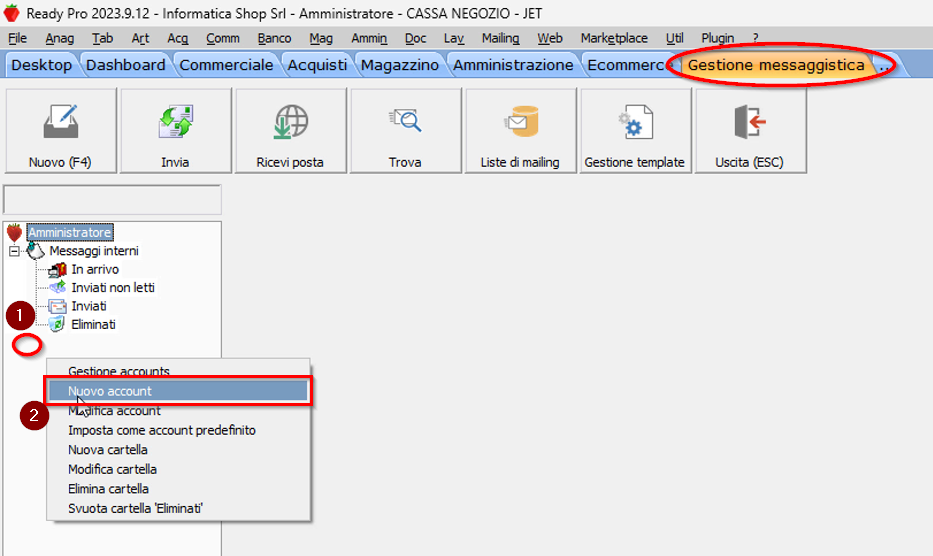Open the Acq menu
This screenshot has width=933, height=556.
click(x=177, y=38)
